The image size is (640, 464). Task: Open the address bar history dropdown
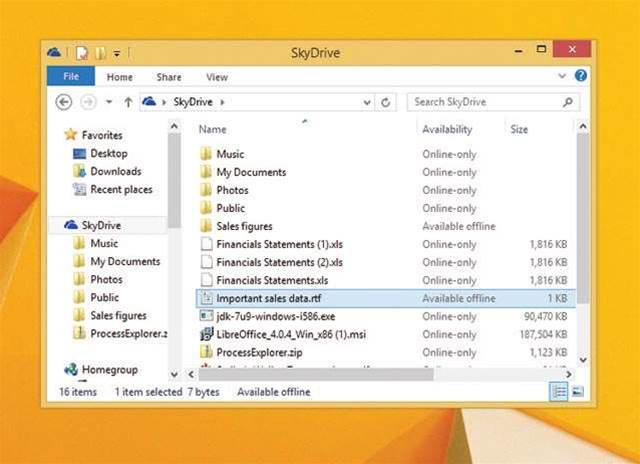pyautogui.click(x=367, y=102)
